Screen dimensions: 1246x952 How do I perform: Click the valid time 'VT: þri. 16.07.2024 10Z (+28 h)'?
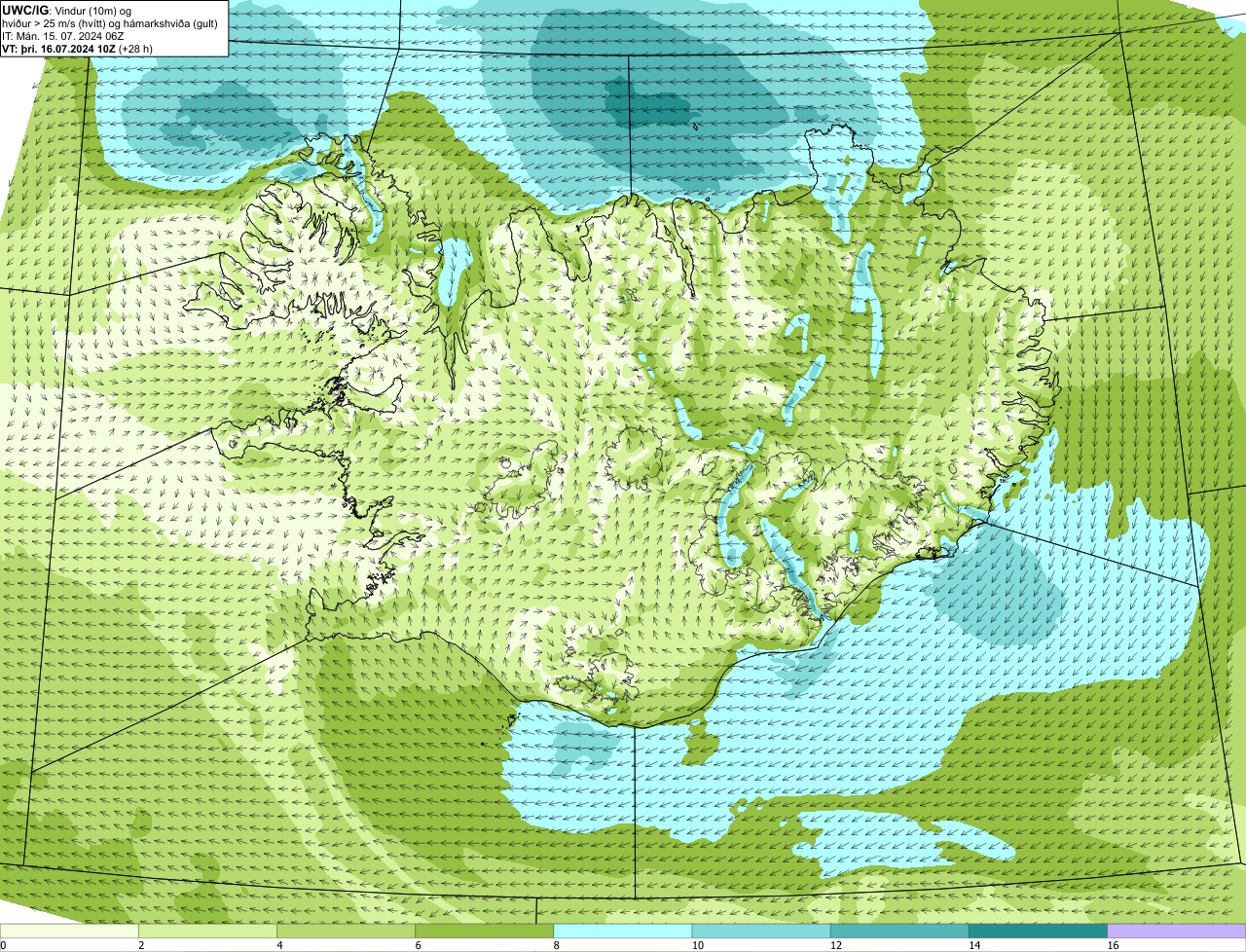[78, 48]
